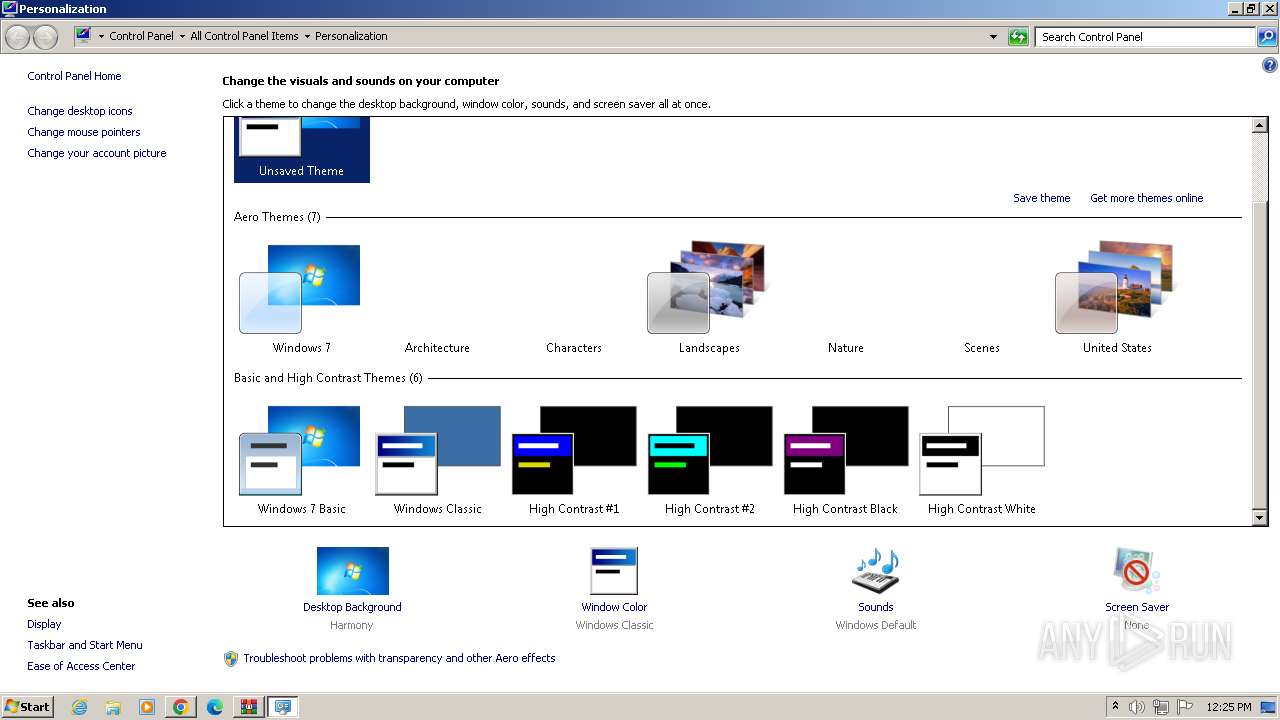The width and height of the screenshot is (1280, 720).
Task: Open Sounds settings icon
Action: coord(876,571)
